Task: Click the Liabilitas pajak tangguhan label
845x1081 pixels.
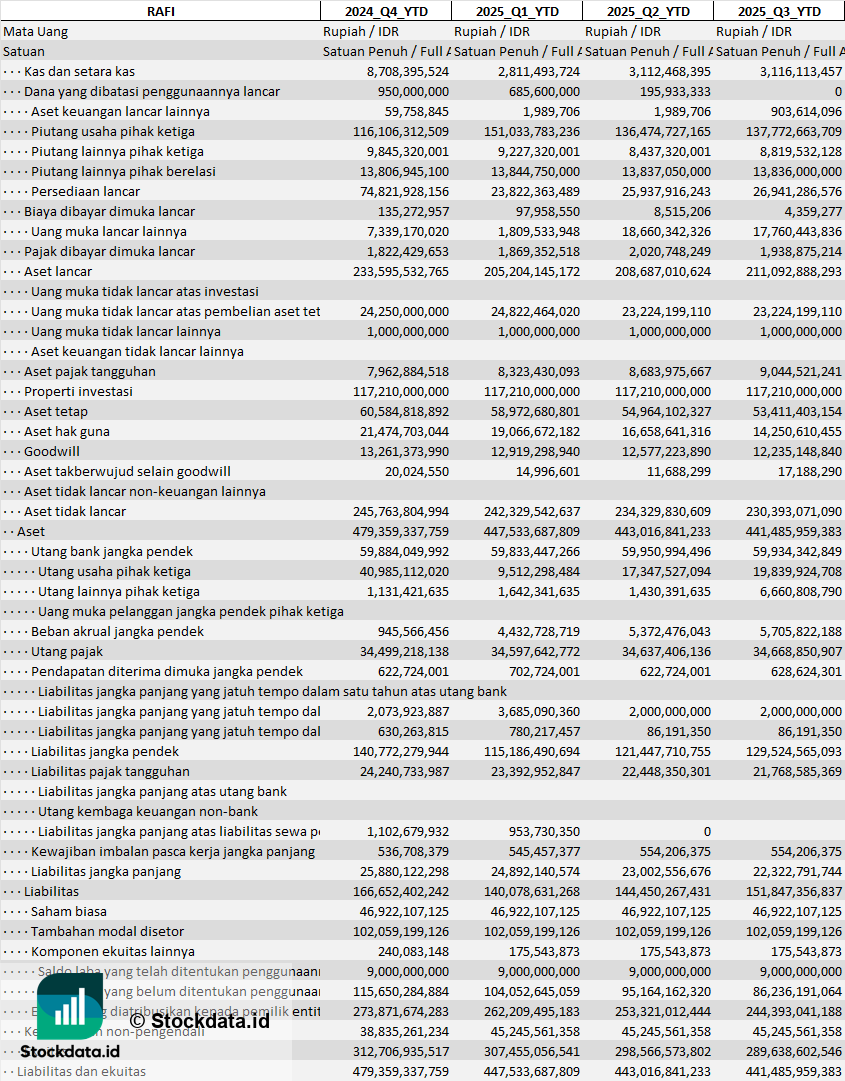Action: 110,771
